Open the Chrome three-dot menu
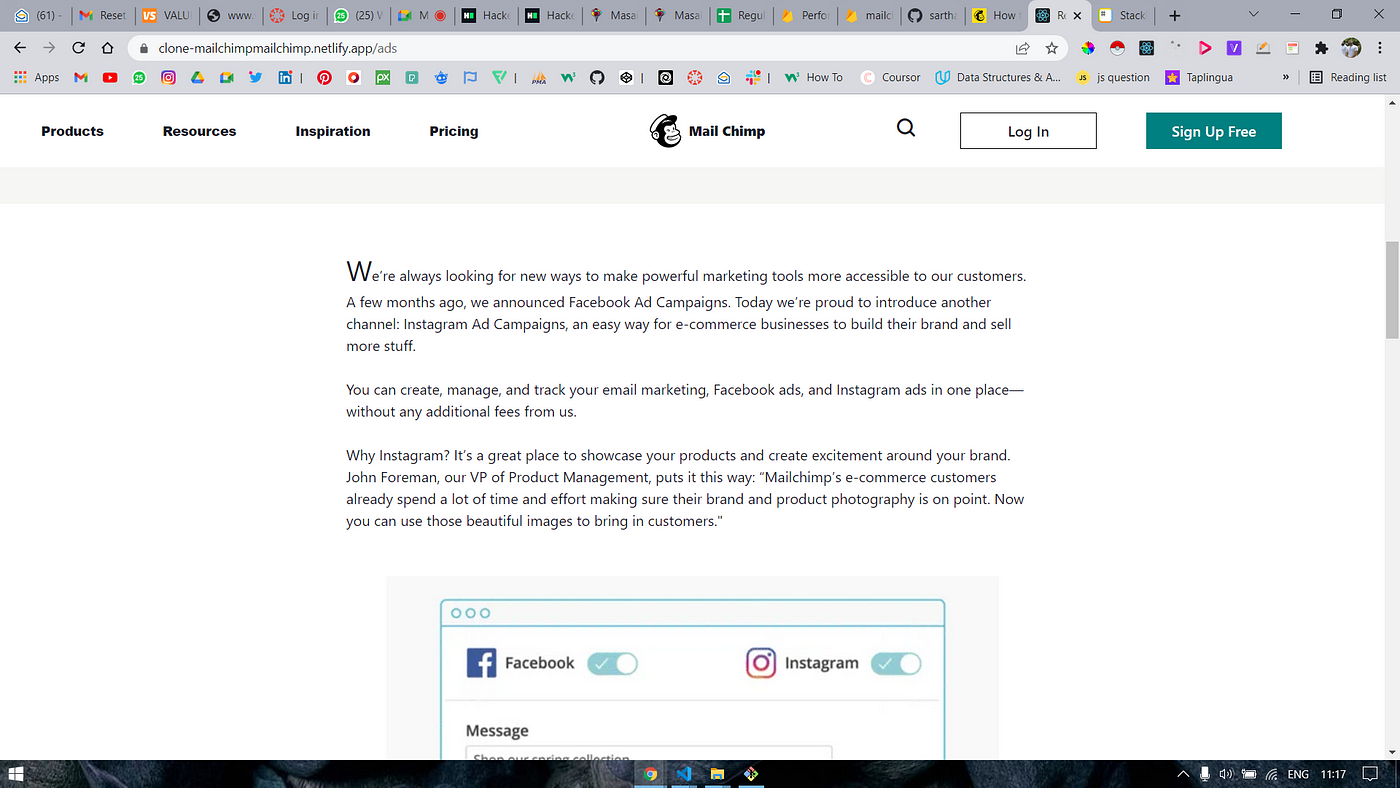1400x788 pixels. point(1380,48)
